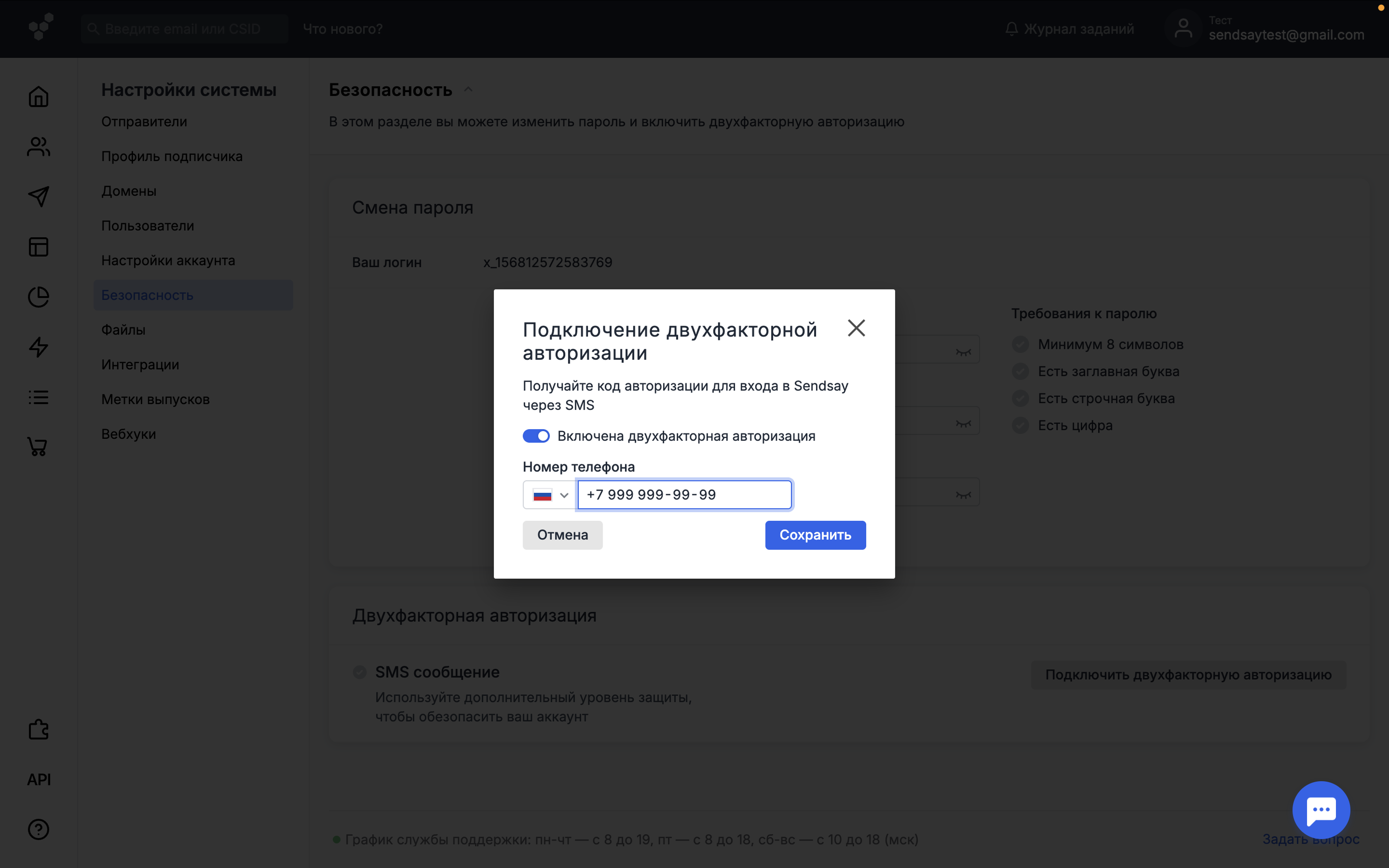
Task: Open the home icon in sidebar
Action: [39, 96]
